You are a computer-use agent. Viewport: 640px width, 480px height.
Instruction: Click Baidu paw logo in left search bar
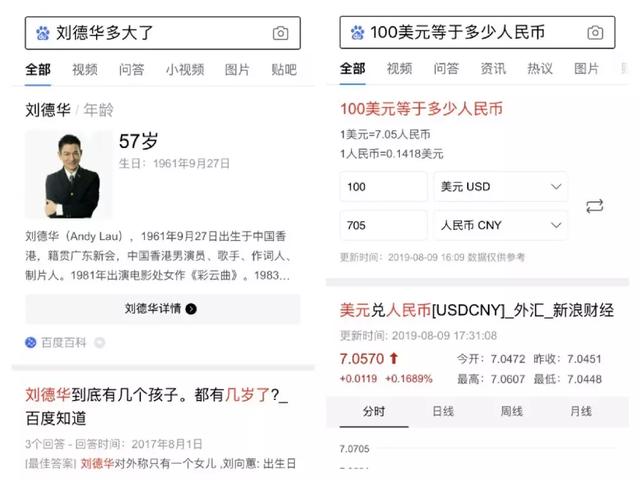(42, 33)
